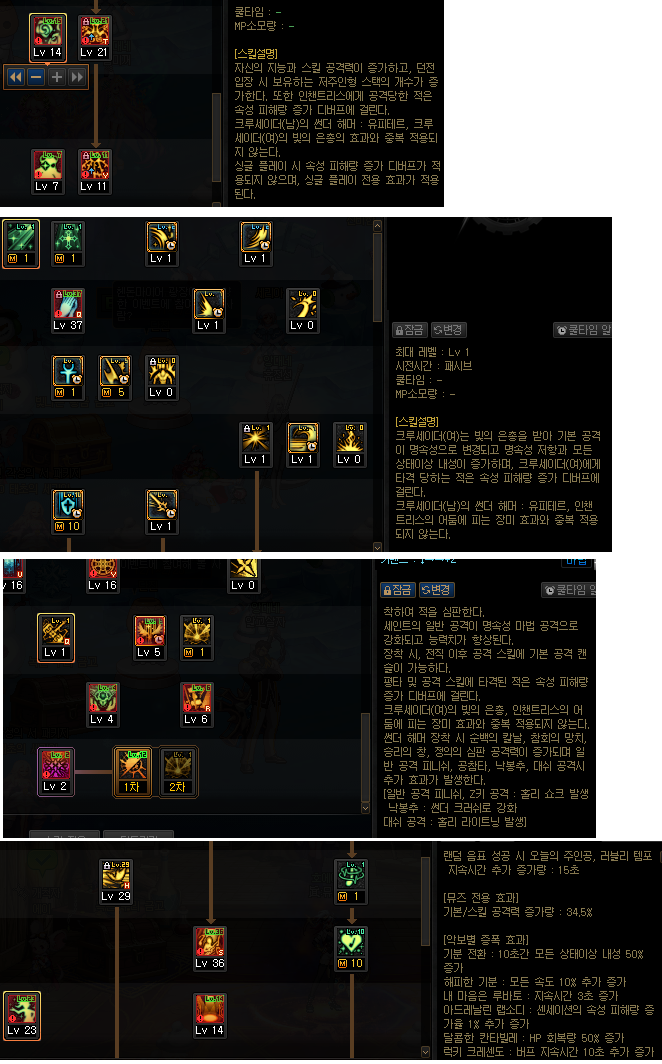Select the locked Lv 21 skill icon
Image resolution: width=662 pixels, height=1064 pixels.
click(94, 37)
